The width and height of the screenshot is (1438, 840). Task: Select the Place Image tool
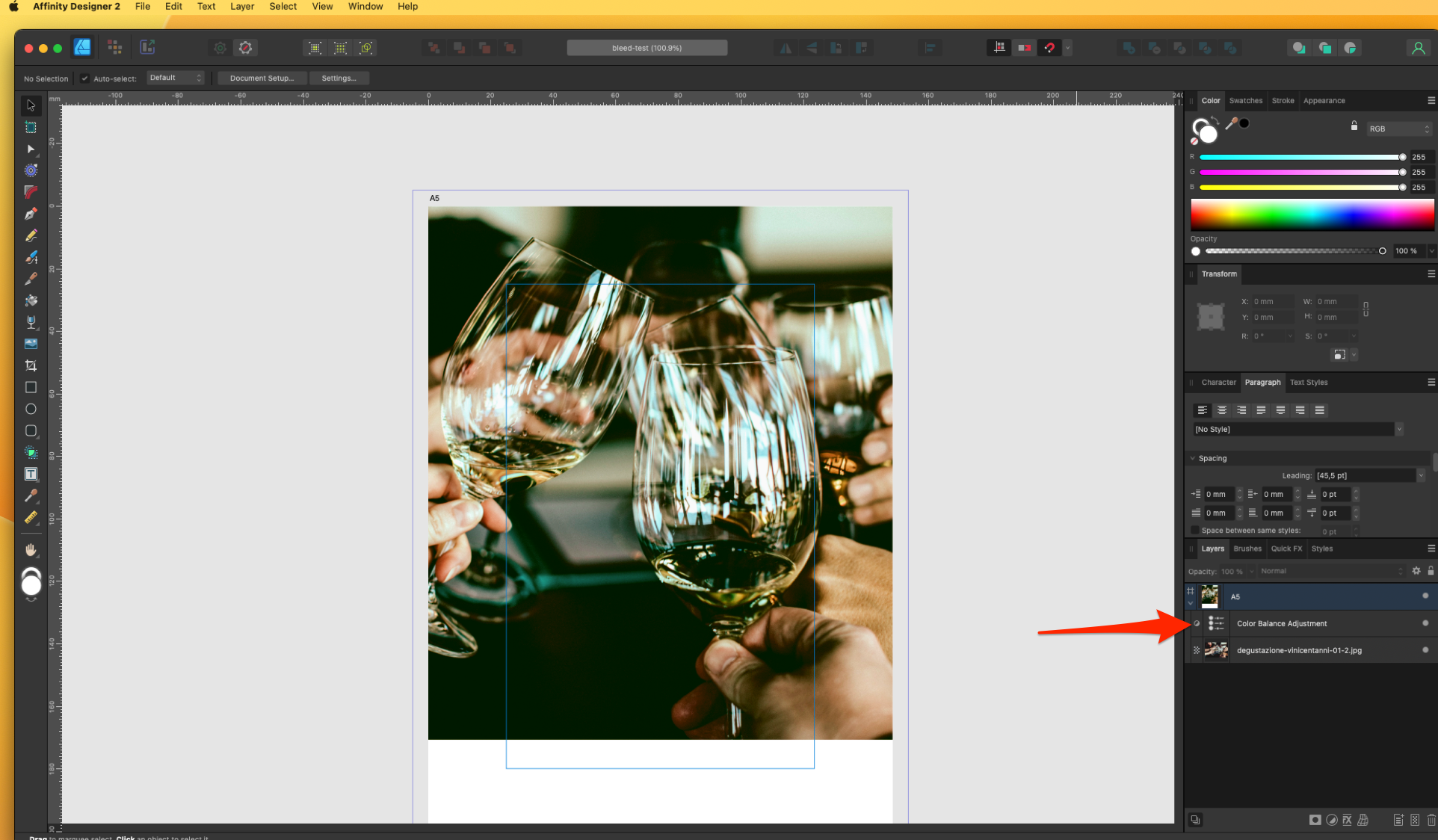click(31, 344)
